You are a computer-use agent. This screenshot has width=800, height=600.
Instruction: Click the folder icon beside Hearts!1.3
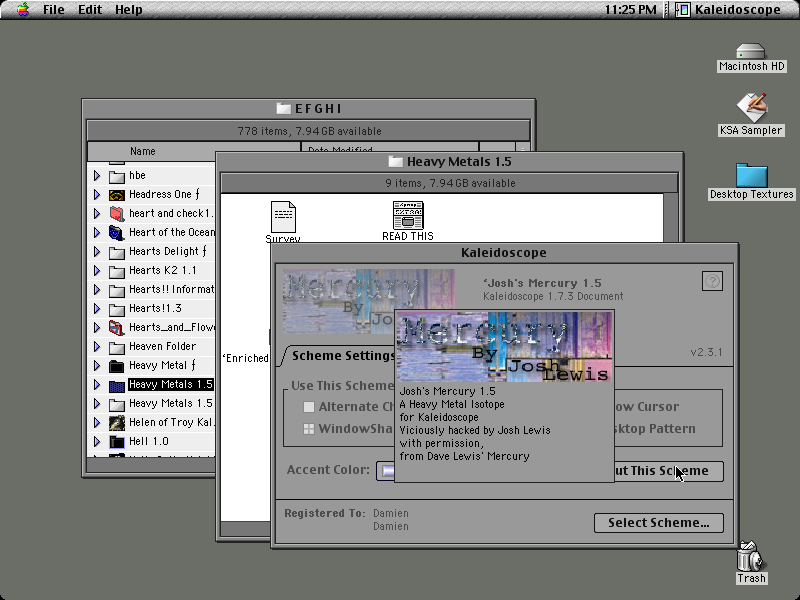[x=117, y=309]
